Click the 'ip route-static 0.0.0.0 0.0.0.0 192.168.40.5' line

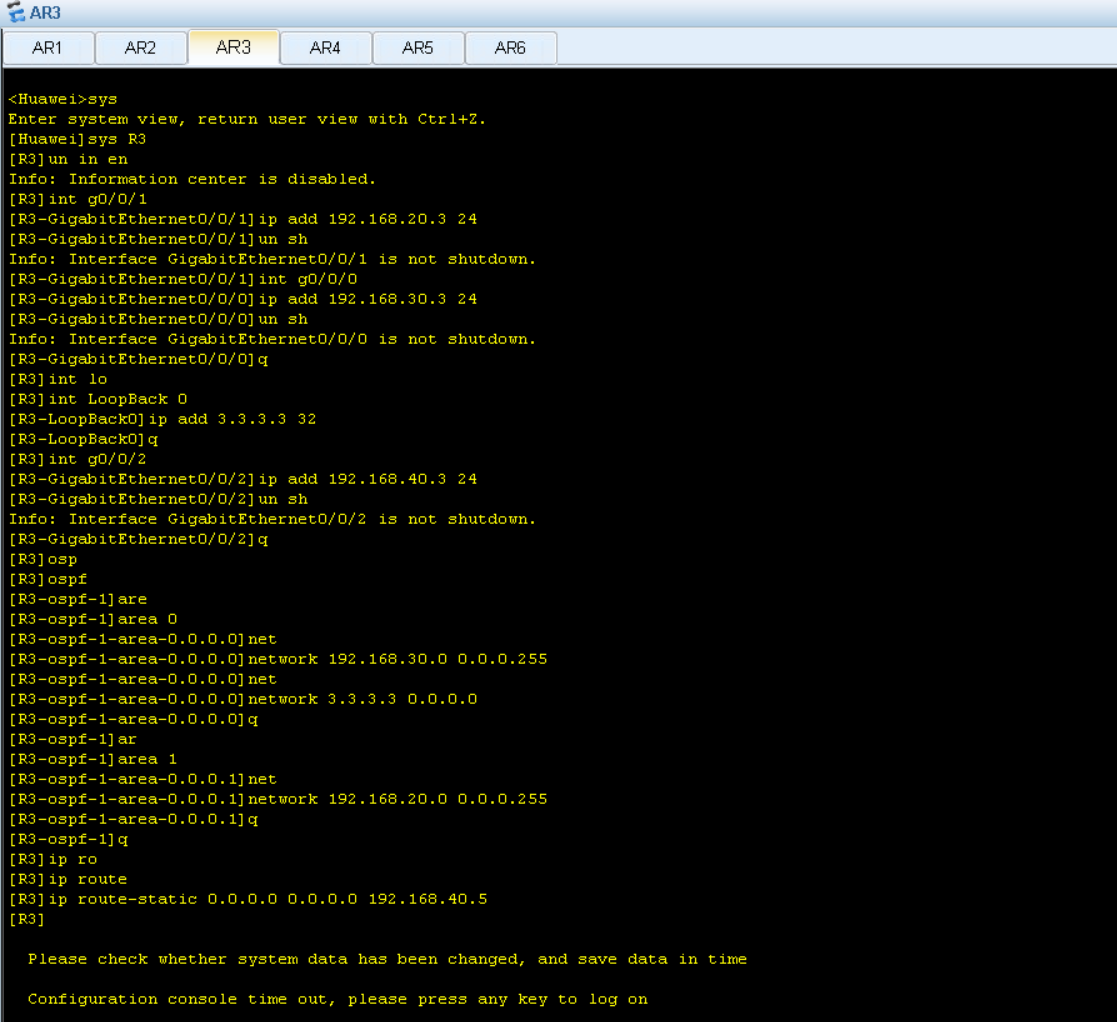point(248,899)
